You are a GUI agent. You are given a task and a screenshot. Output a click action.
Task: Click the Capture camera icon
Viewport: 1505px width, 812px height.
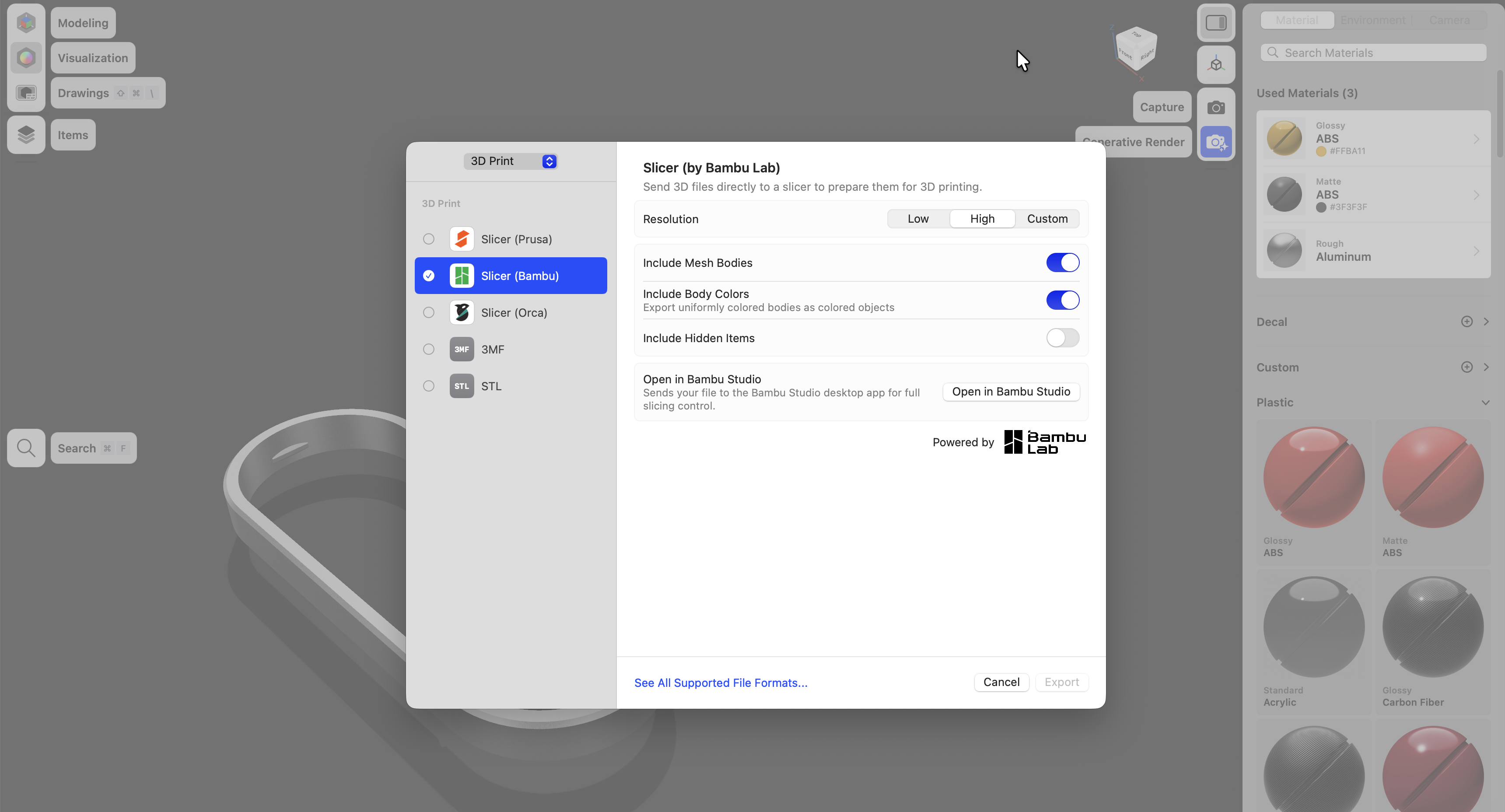pos(1216,107)
